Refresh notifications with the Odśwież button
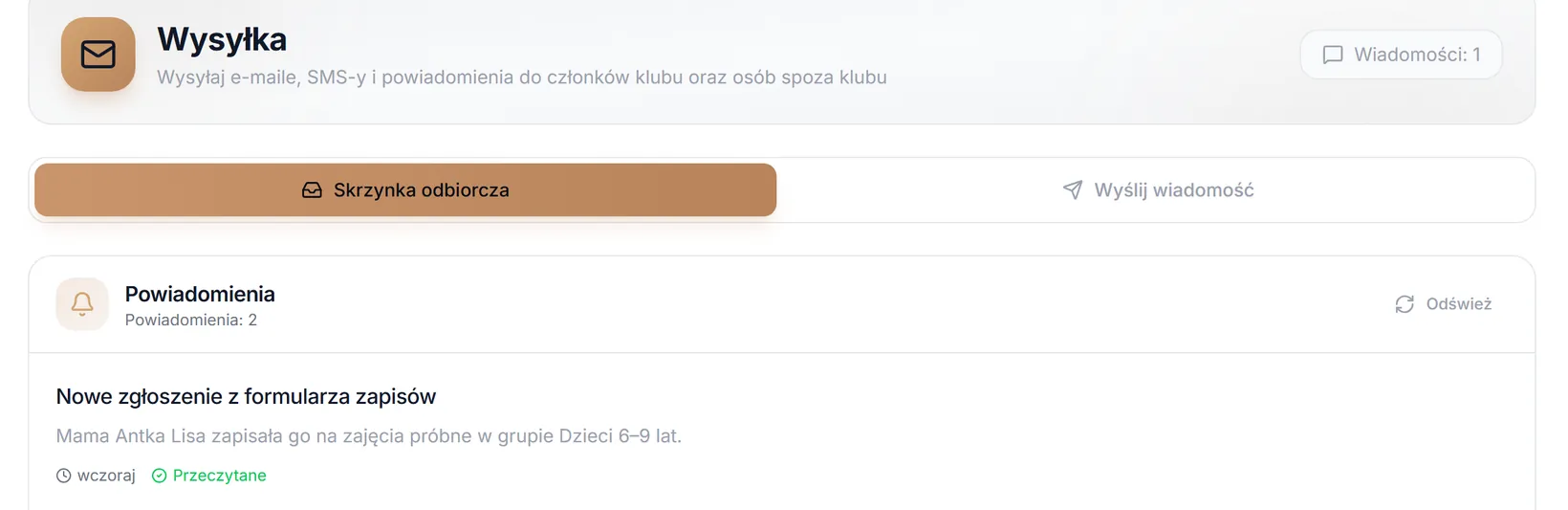The width and height of the screenshot is (1568, 510). tap(1444, 304)
